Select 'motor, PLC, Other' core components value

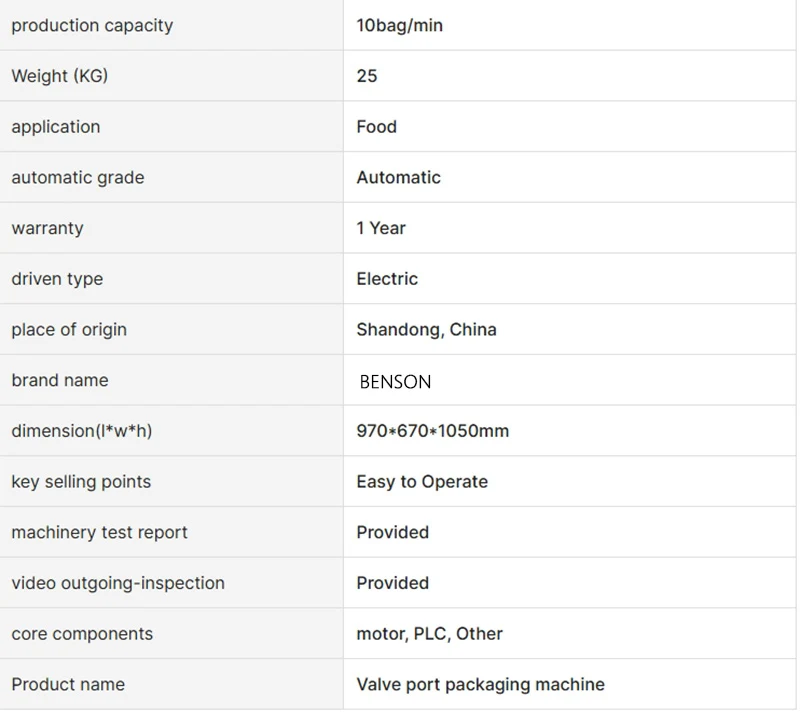429,633
